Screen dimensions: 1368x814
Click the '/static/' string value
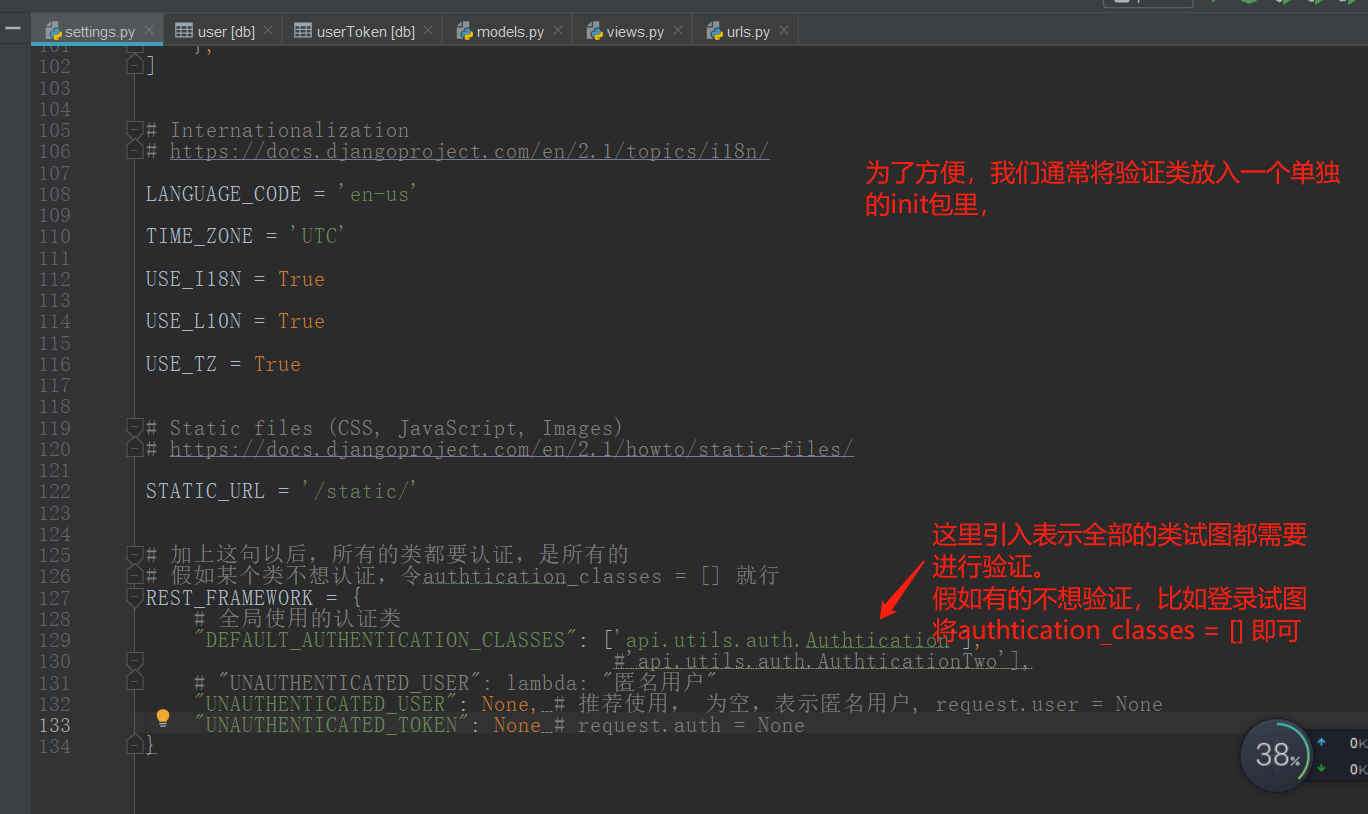pos(359,491)
